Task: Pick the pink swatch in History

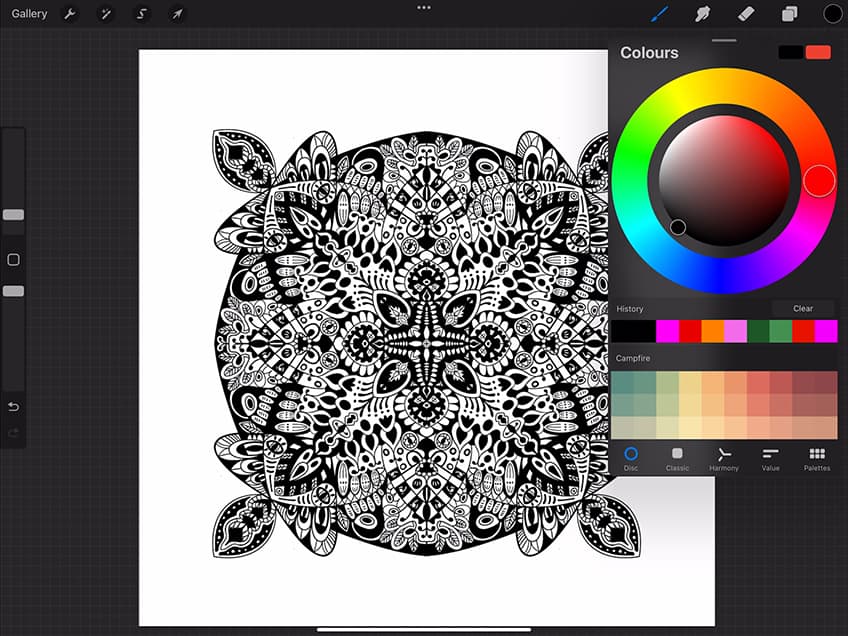Action: point(736,331)
